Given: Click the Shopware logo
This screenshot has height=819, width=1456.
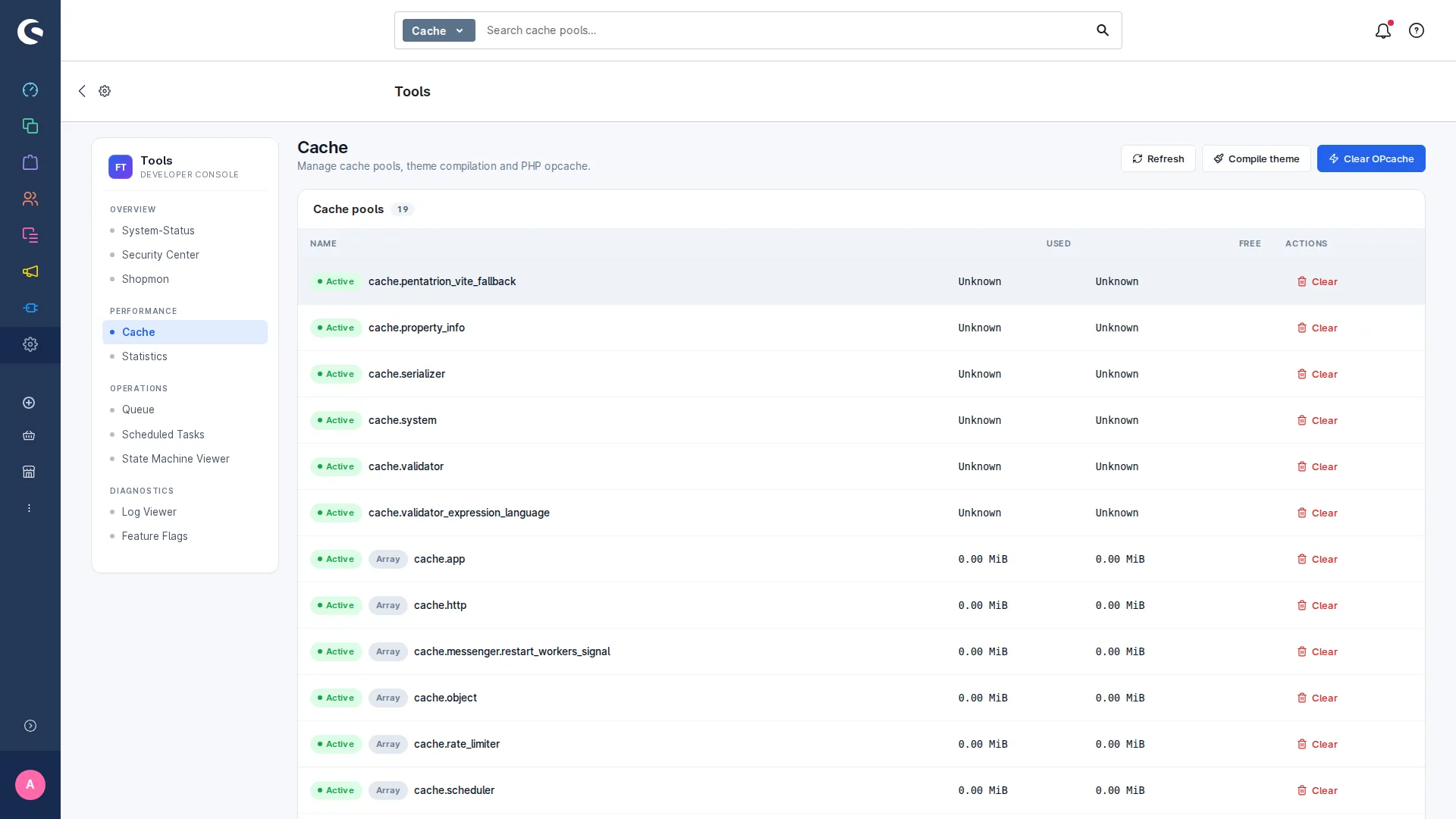Looking at the screenshot, I should [x=30, y=31].
